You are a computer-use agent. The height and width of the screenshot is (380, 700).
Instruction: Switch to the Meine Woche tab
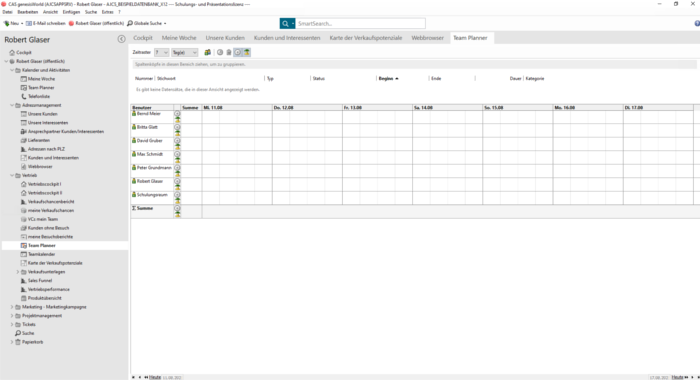[x=179, y=38]
